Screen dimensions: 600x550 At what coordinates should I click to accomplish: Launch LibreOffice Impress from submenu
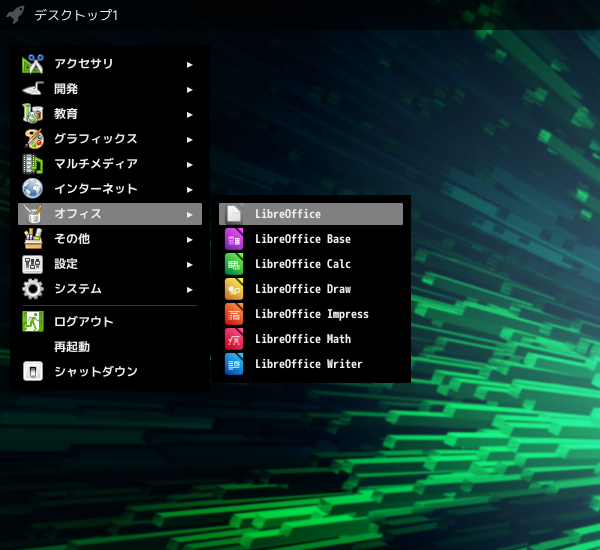[x=311, y=314]
